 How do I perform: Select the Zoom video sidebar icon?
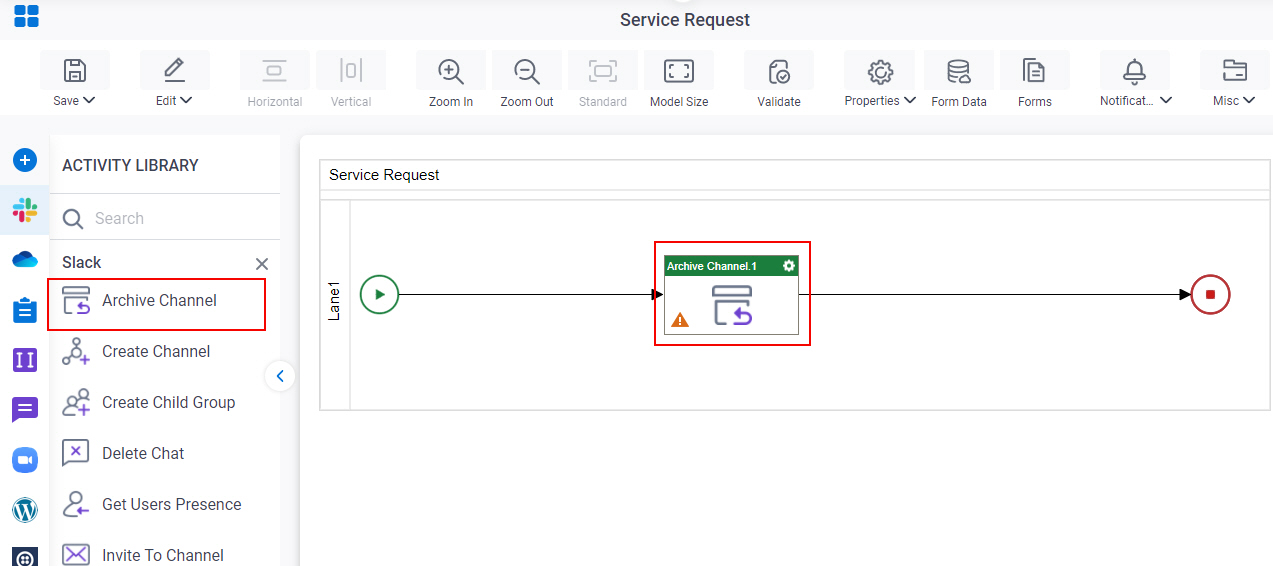coord(25,460)
